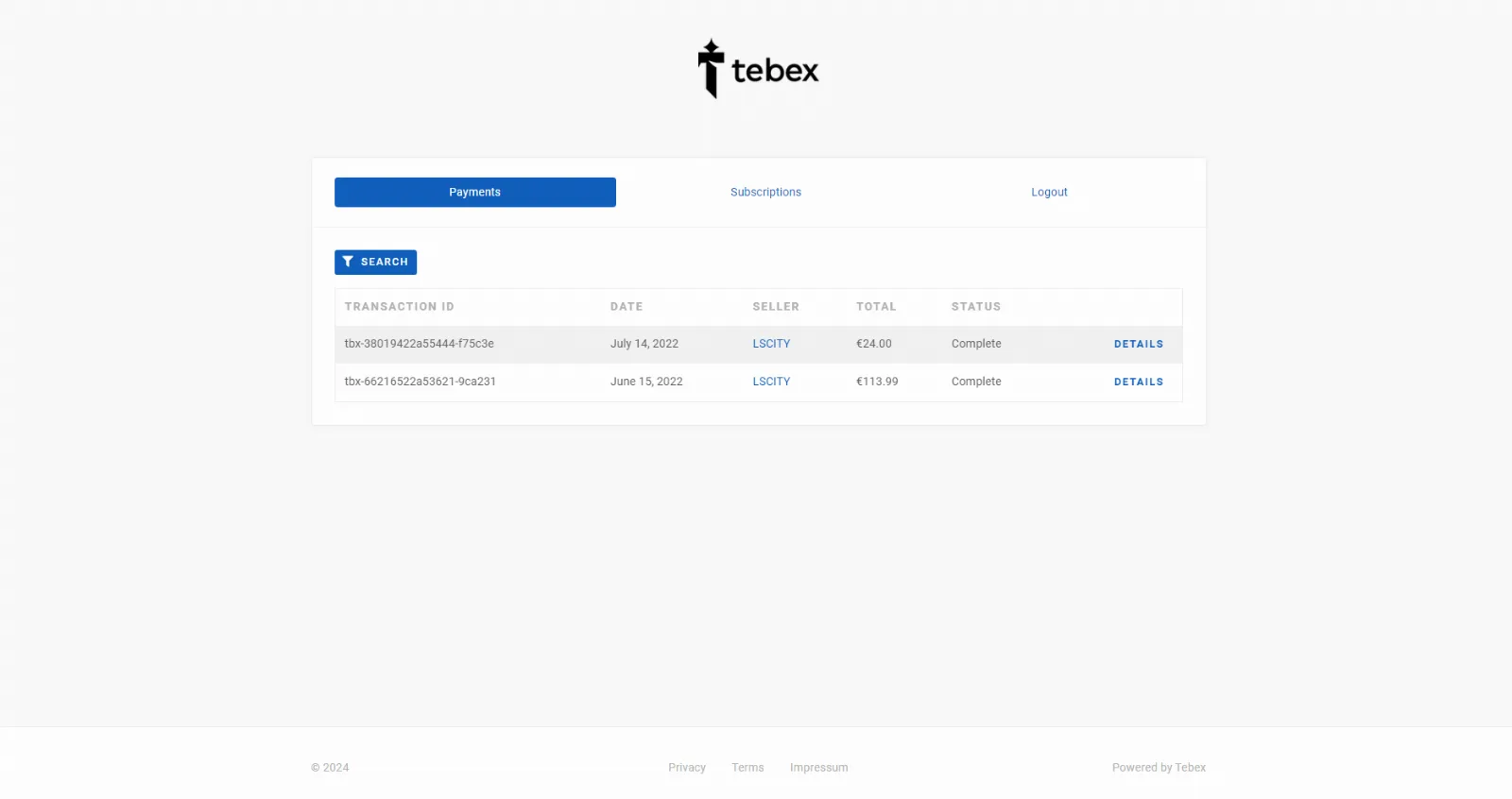Screen dimensions: 1512x799
Task: Click Logout
Action: coord(1049,192)
